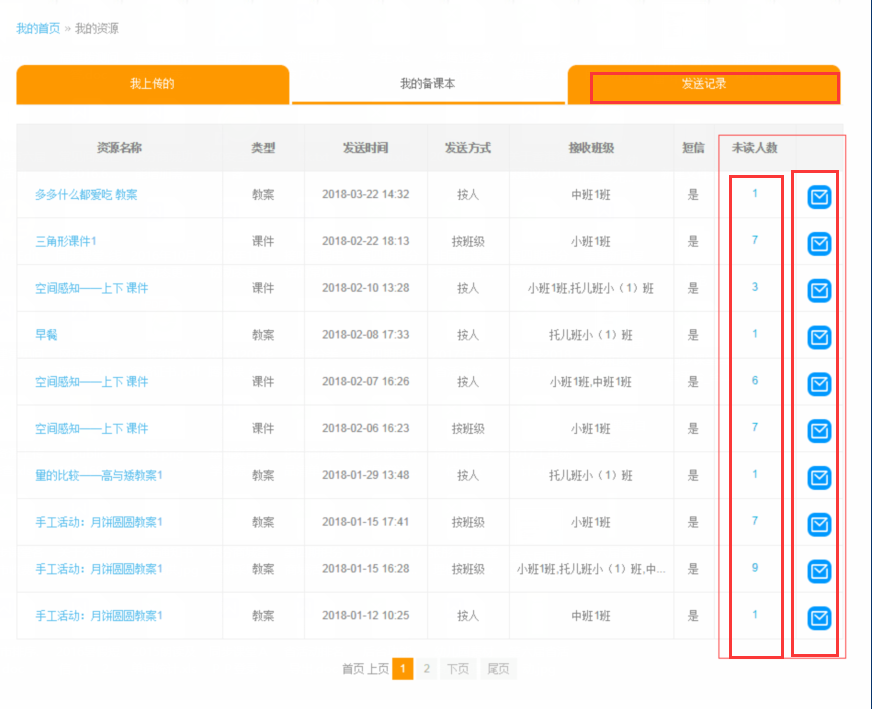Click mail icon for 多多什么都爱吃 教案 row
Screen dimensions: 872x709
click(819, 197)
